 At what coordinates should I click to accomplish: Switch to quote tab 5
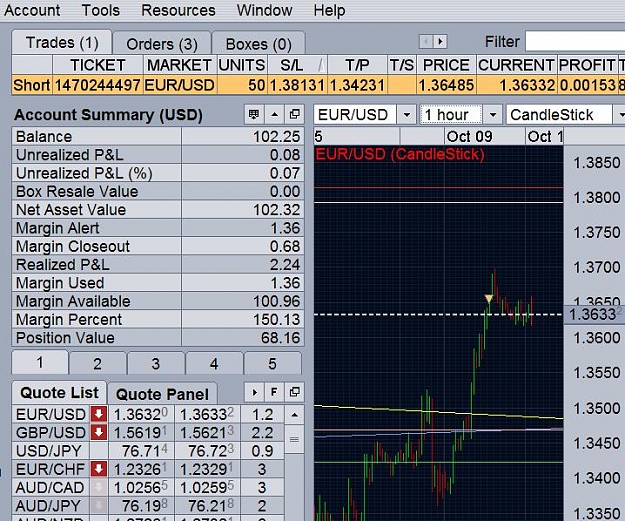pos(273,363)
